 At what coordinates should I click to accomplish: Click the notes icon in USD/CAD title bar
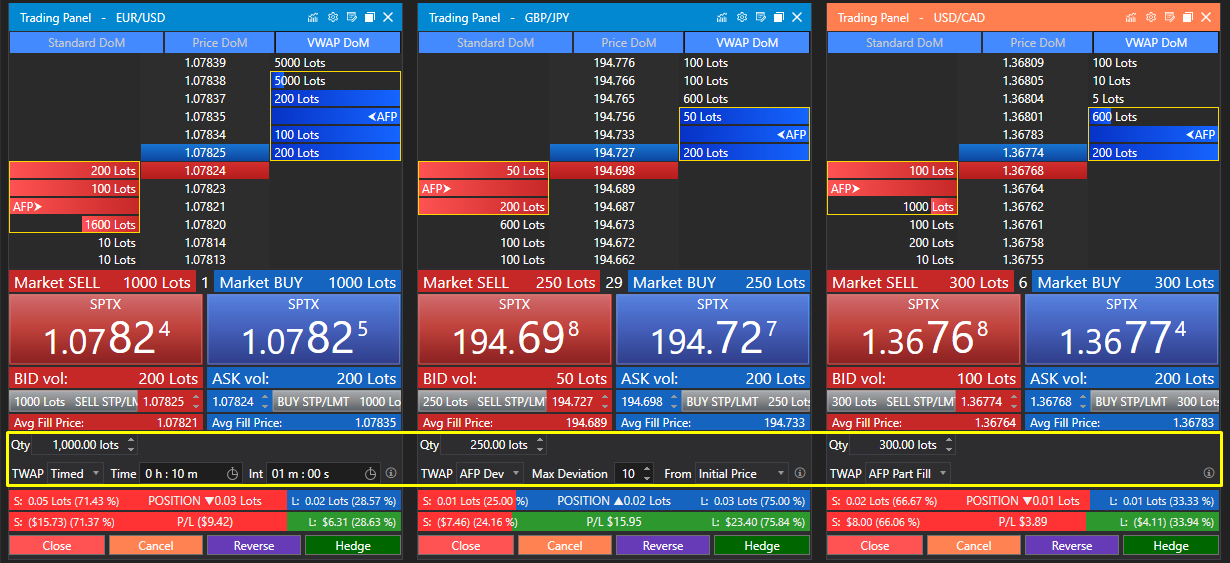(1169, 17)
